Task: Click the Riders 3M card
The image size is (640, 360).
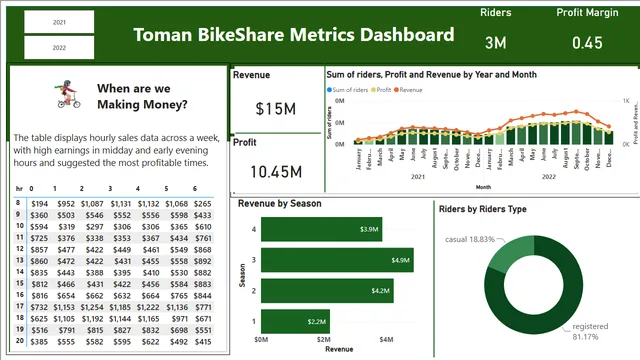Action: (496, 31)
